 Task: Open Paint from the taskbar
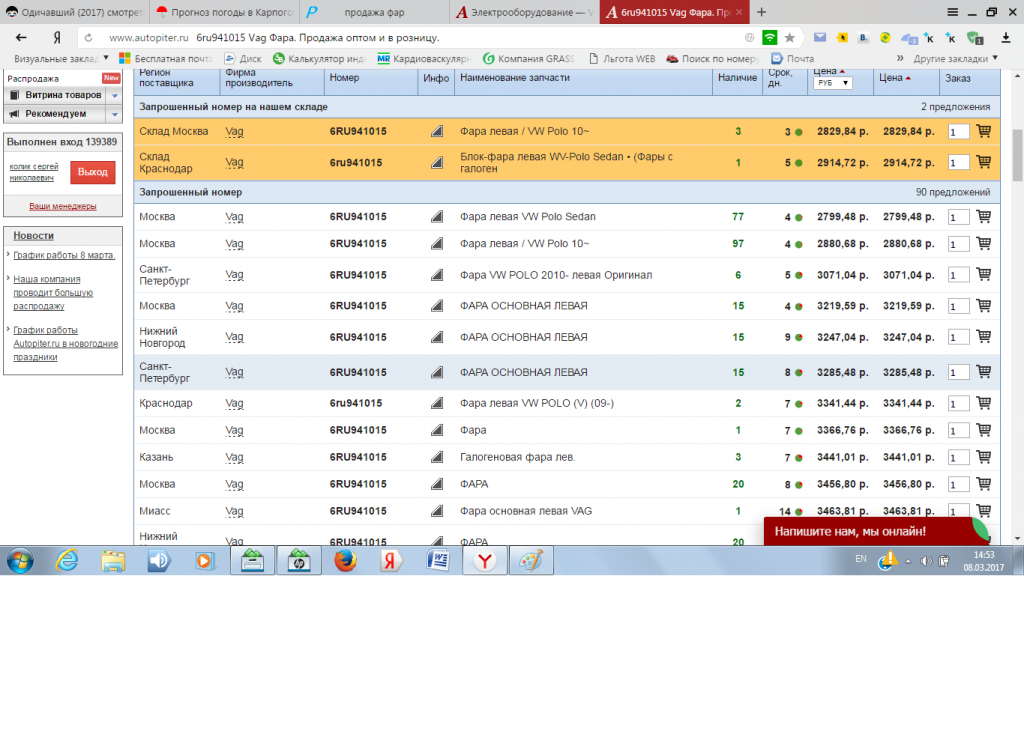pos(531,561)
